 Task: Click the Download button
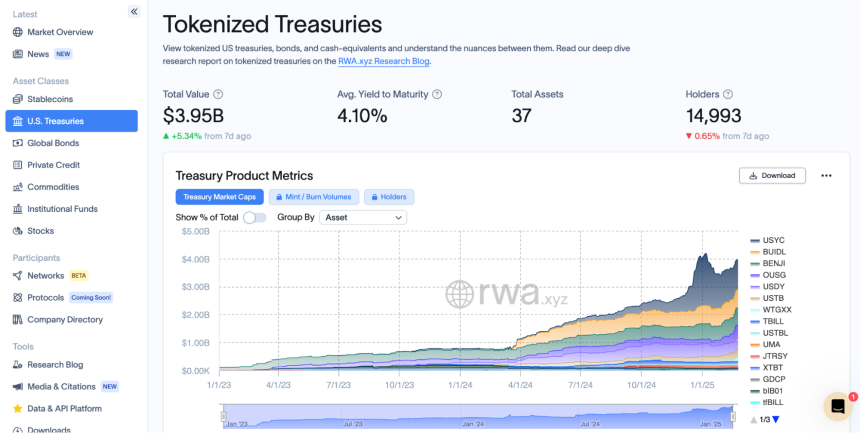click(772, 176)
